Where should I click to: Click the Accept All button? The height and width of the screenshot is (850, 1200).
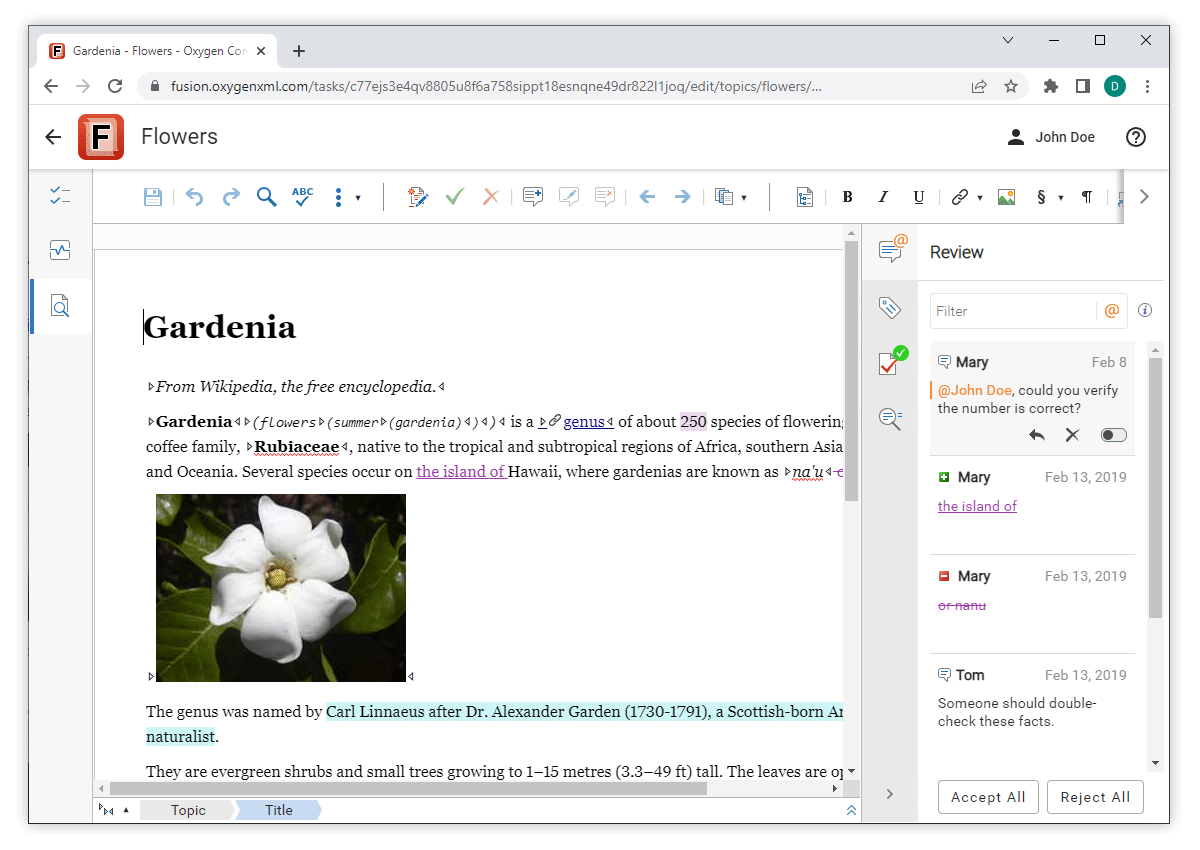coord(988,797)
